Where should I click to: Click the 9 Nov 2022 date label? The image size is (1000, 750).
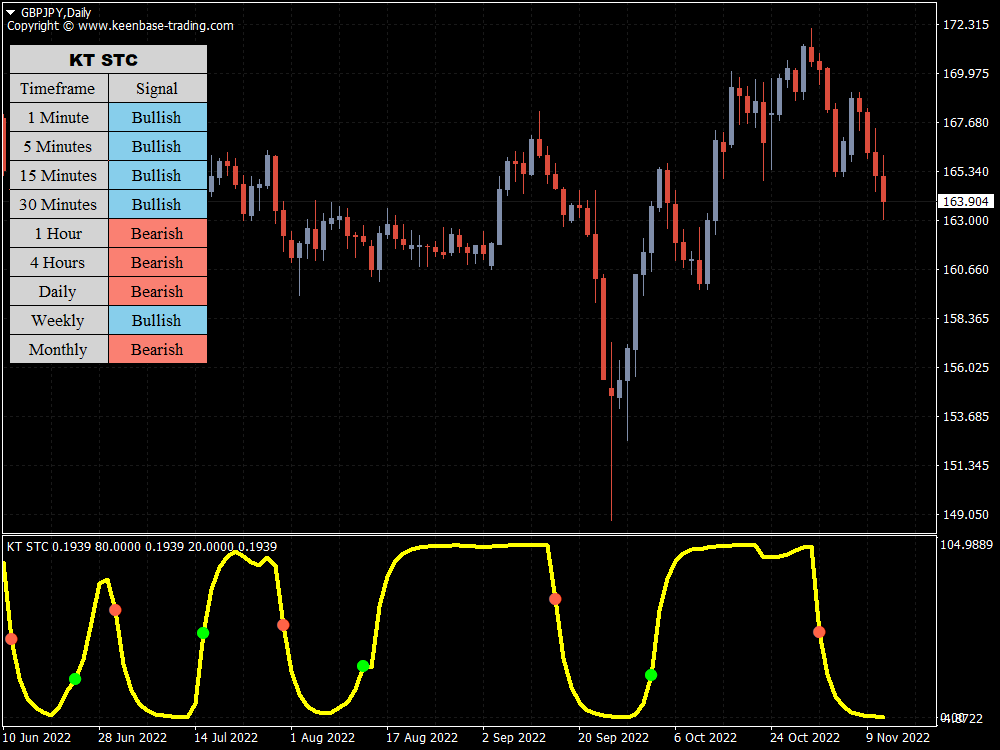[898, 738]
